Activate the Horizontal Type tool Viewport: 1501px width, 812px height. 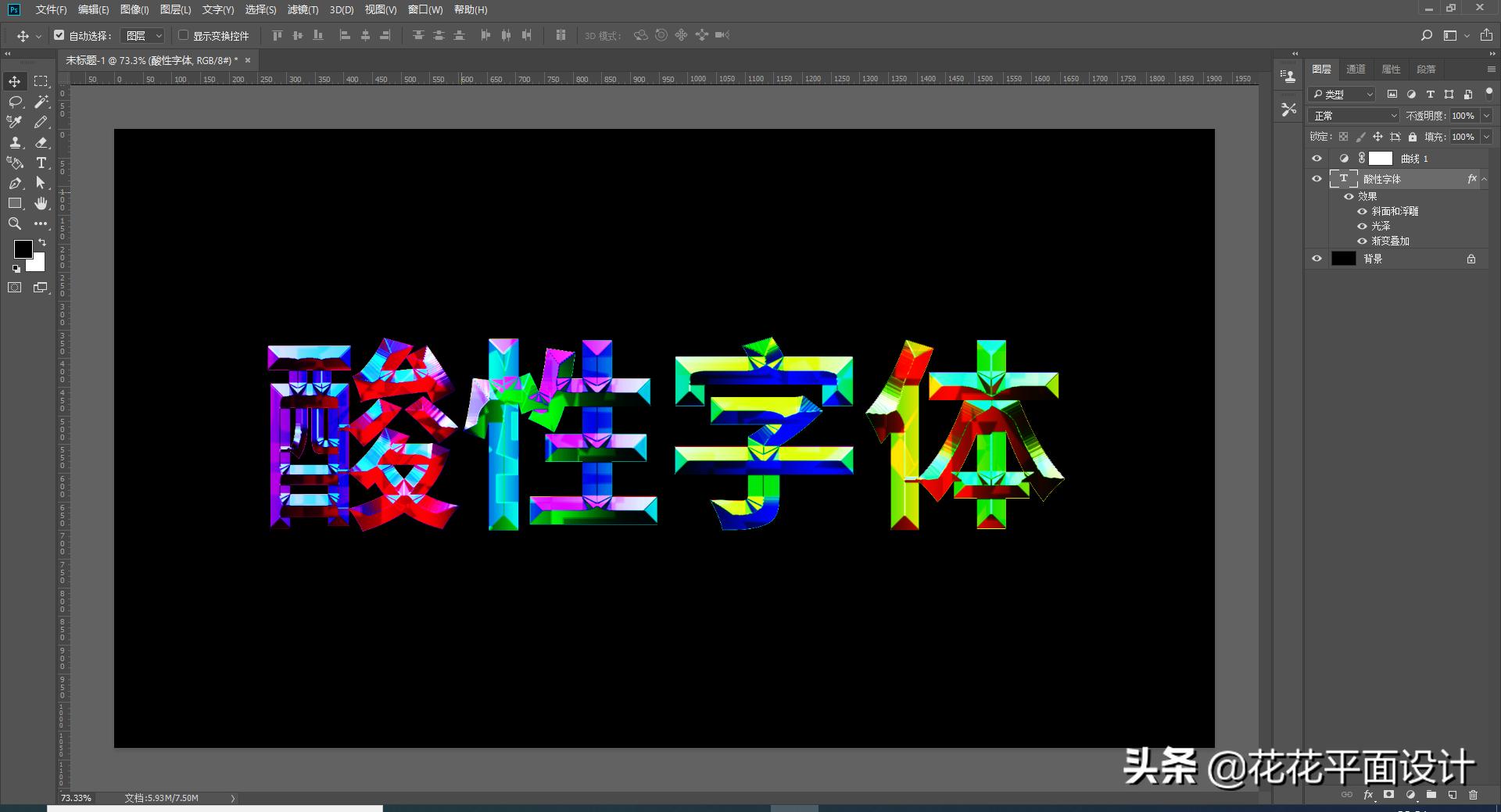tap(41, 163)
